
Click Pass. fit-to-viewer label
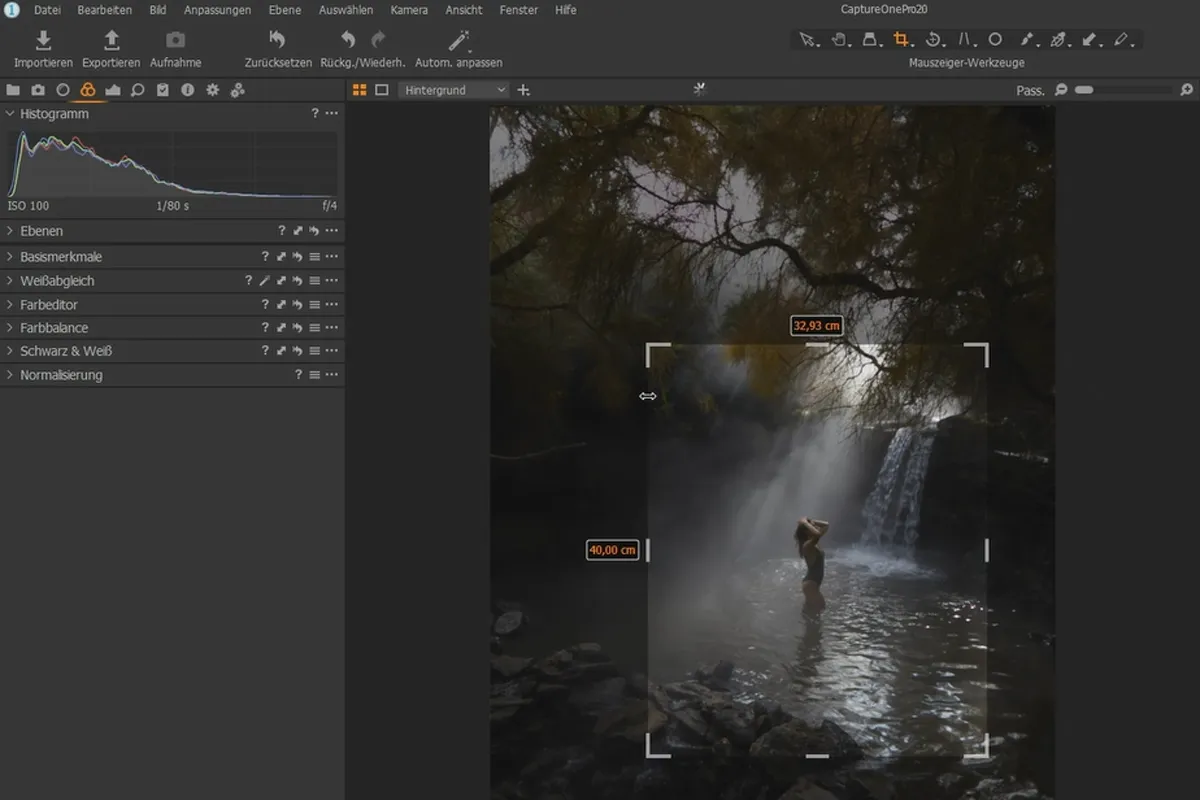pos(1030,90)
